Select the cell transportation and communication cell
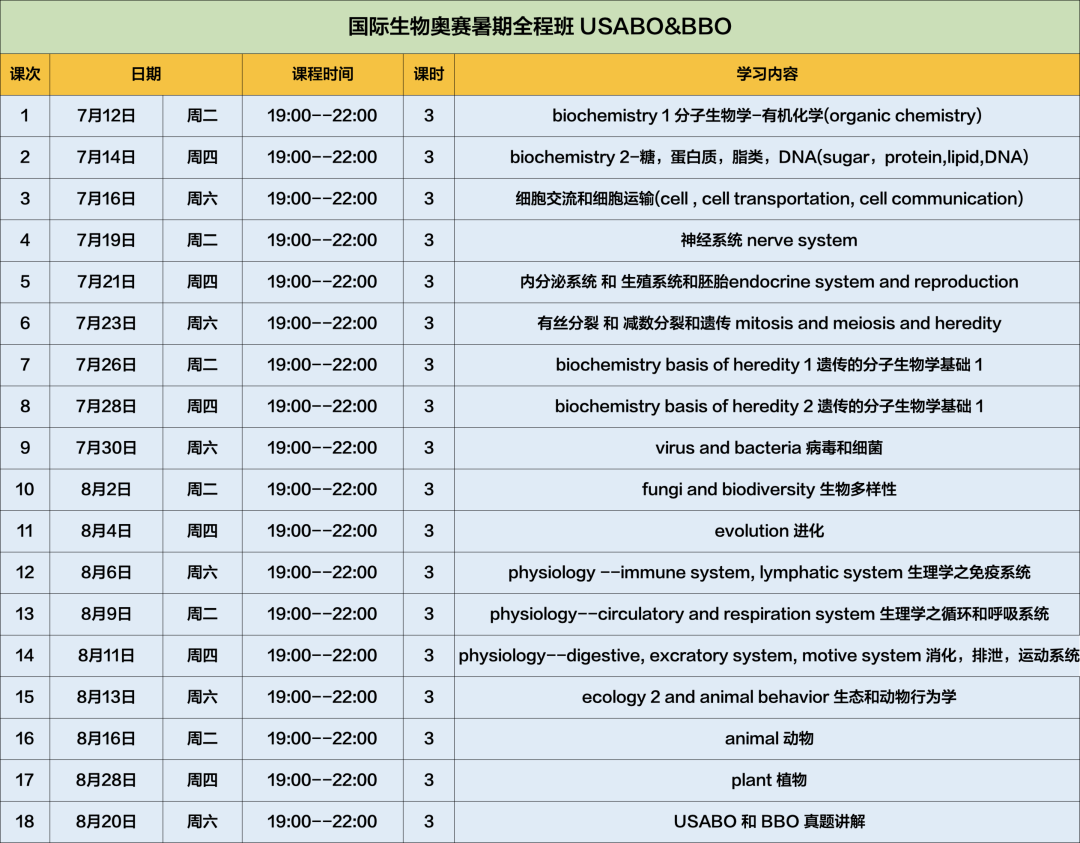The width and height of the screenshot is (1080, 843). coord(767,199)
